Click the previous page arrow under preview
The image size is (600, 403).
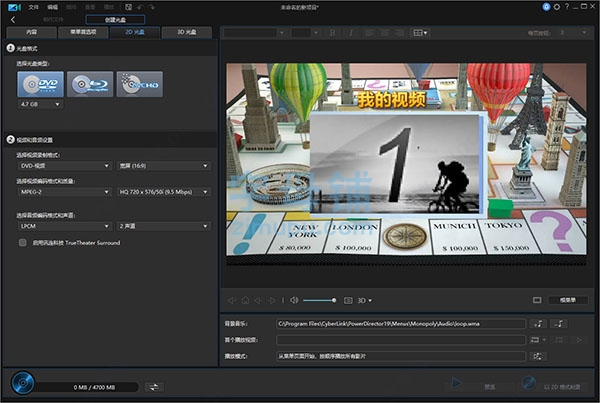[x=258, y=300]
